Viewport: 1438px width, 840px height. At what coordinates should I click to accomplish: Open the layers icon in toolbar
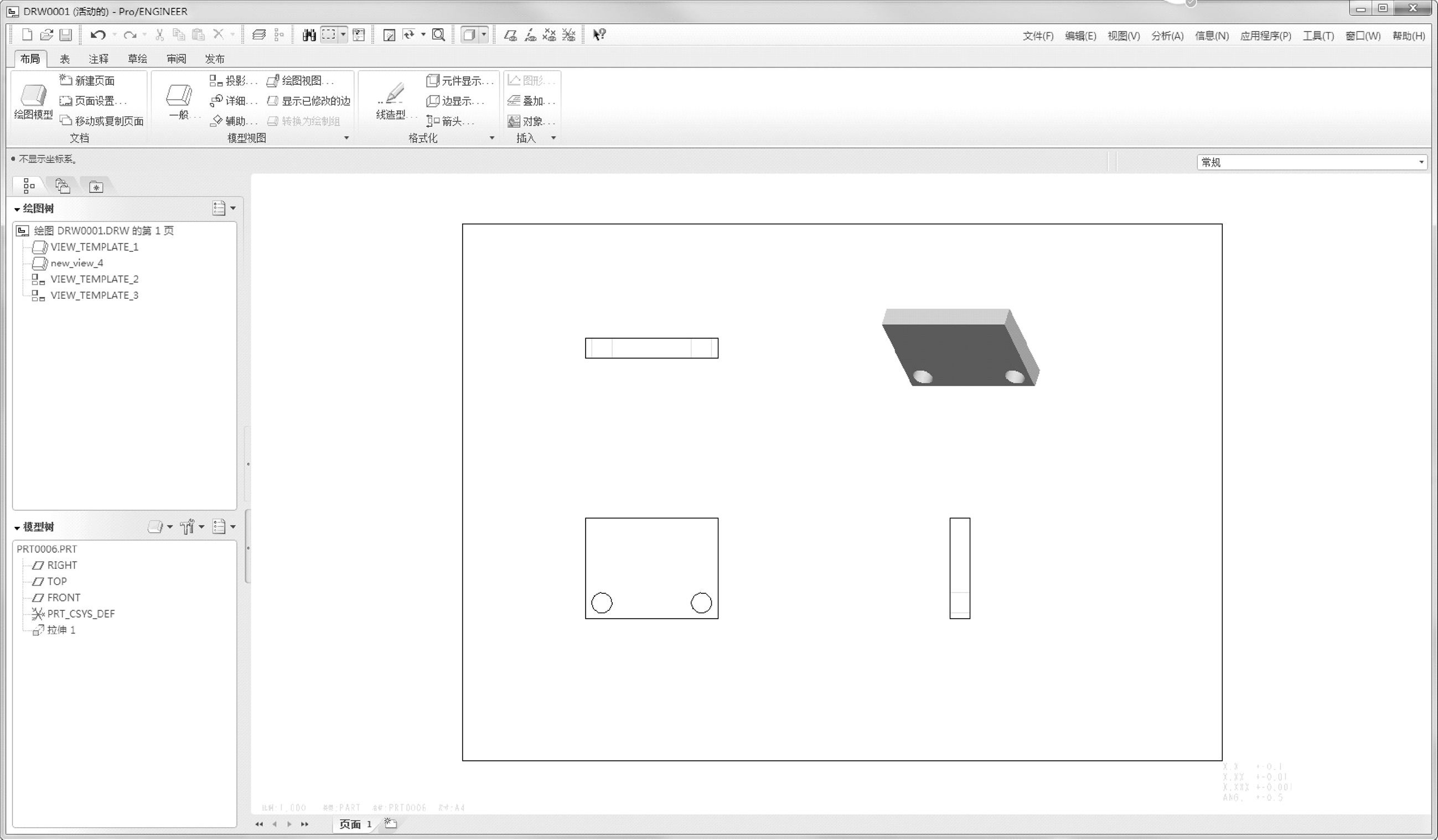click(258, 35)
